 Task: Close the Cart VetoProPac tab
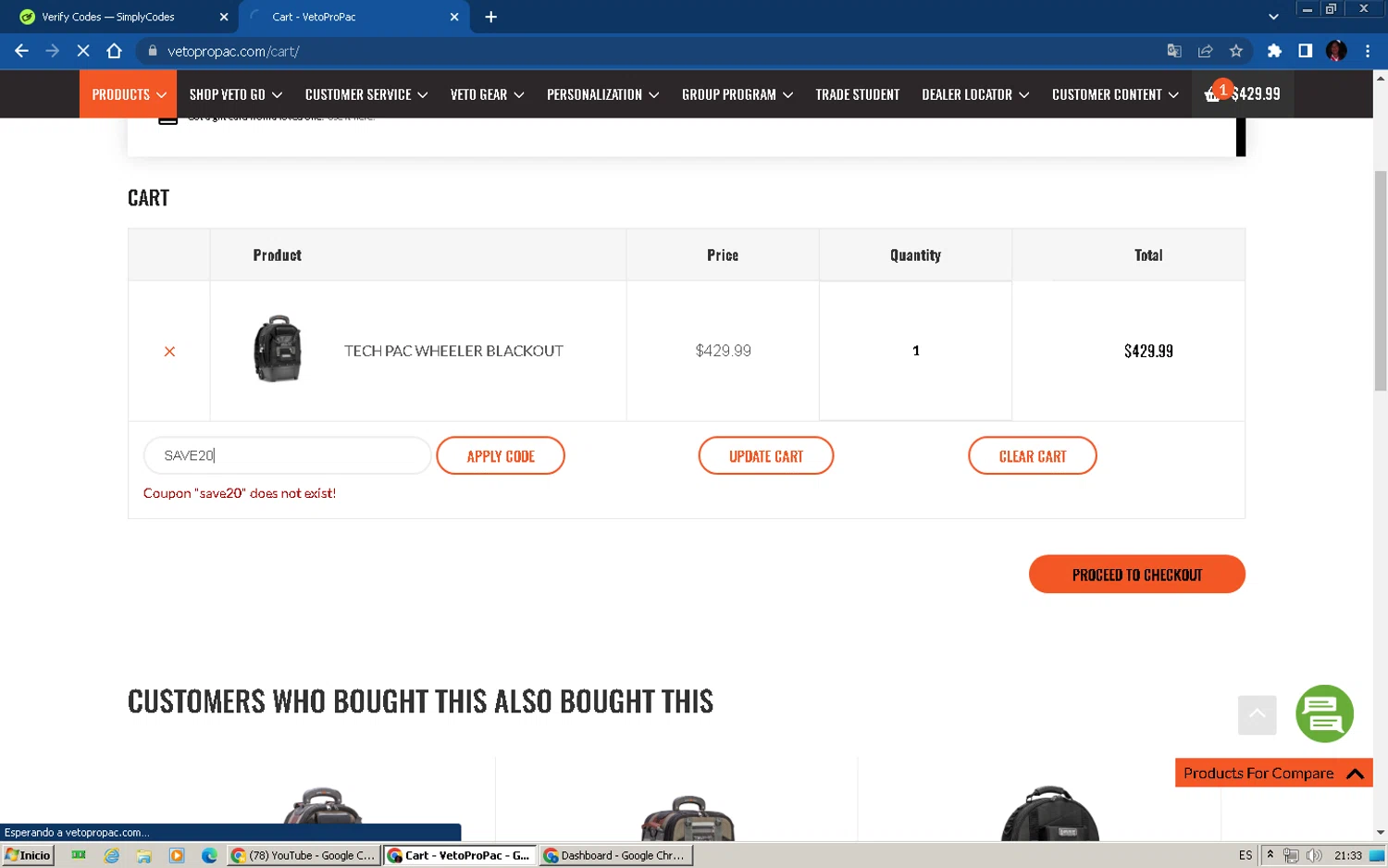[x=454, y=17]
